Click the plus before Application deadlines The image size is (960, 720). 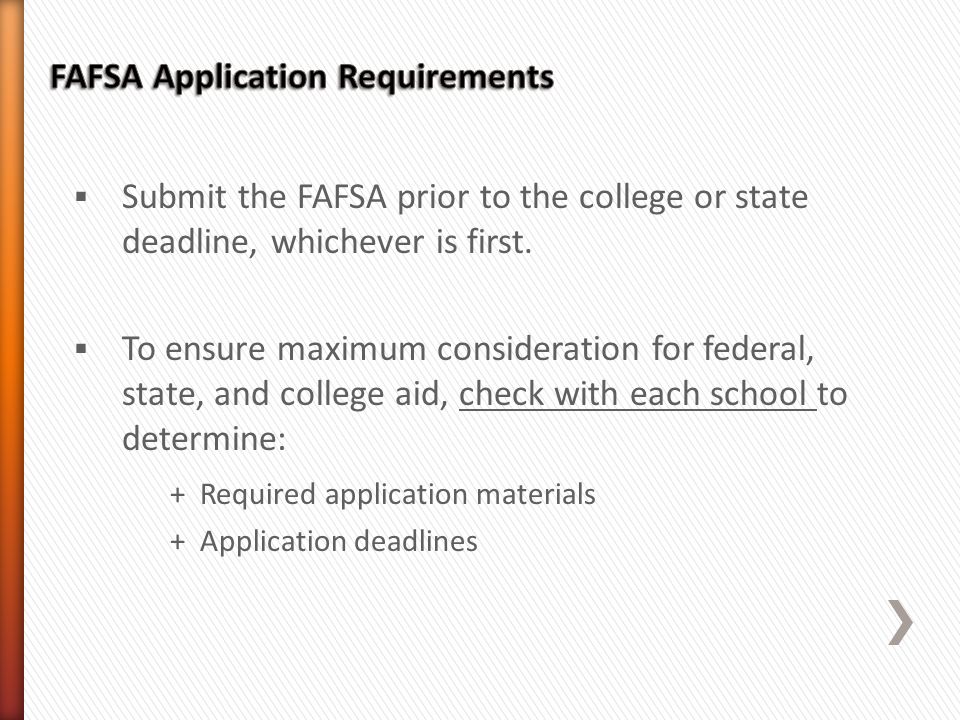178,542
